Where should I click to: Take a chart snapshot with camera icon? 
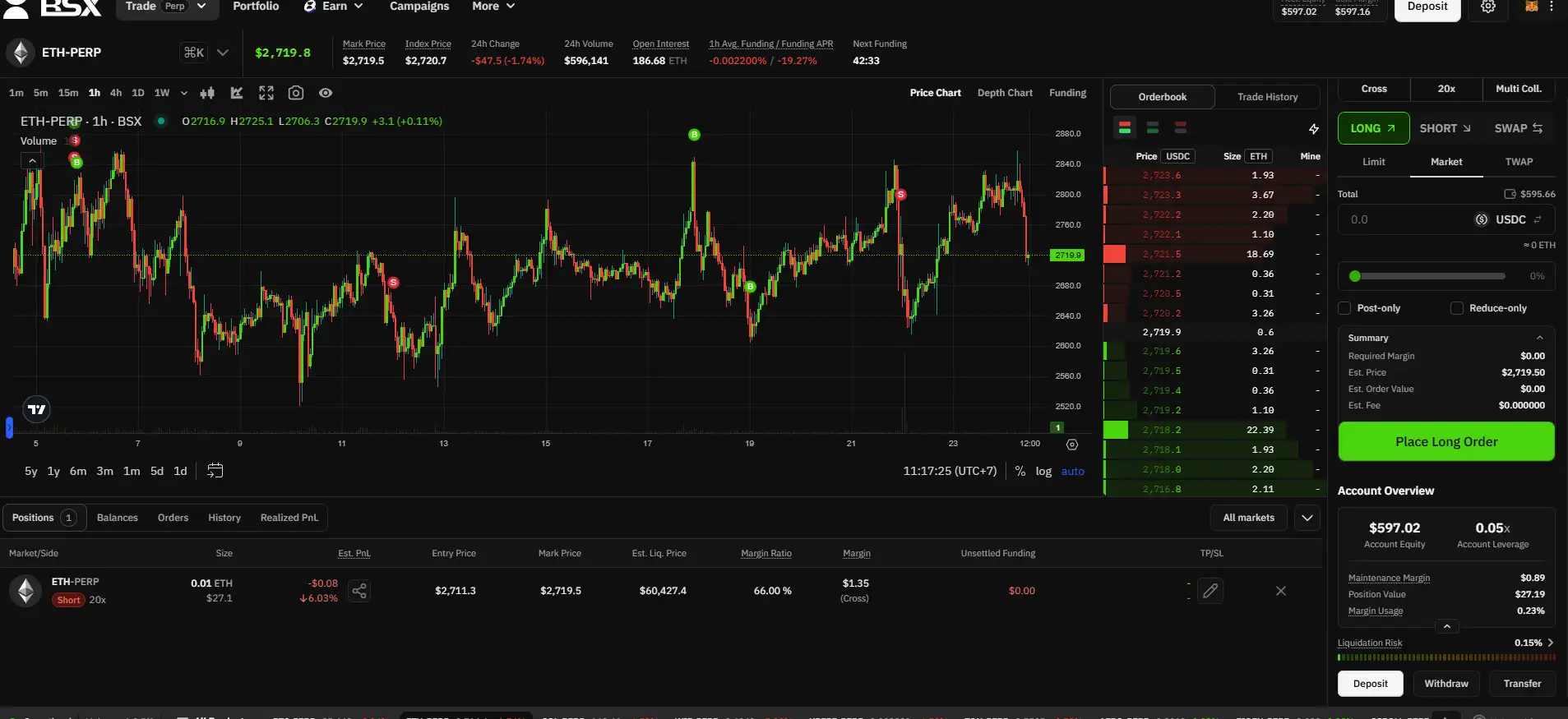click(x=296, y=93)
